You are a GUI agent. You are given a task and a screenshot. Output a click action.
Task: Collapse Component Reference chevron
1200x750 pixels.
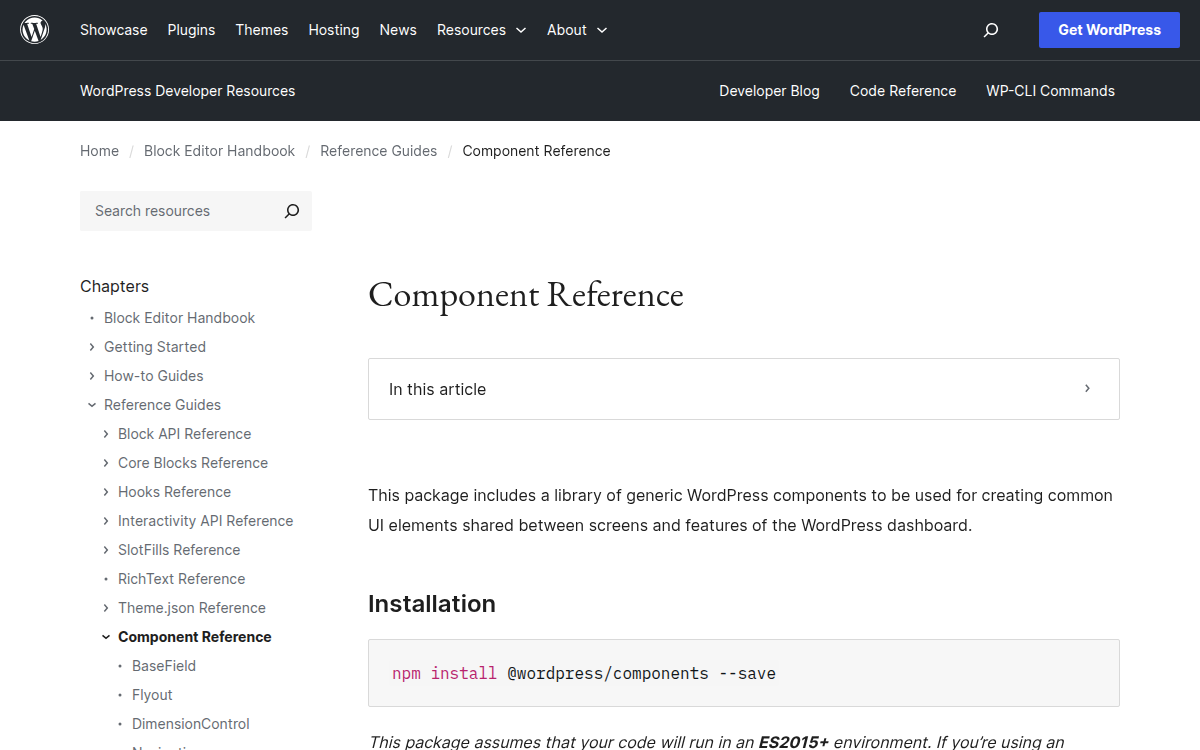click(106, 637)
